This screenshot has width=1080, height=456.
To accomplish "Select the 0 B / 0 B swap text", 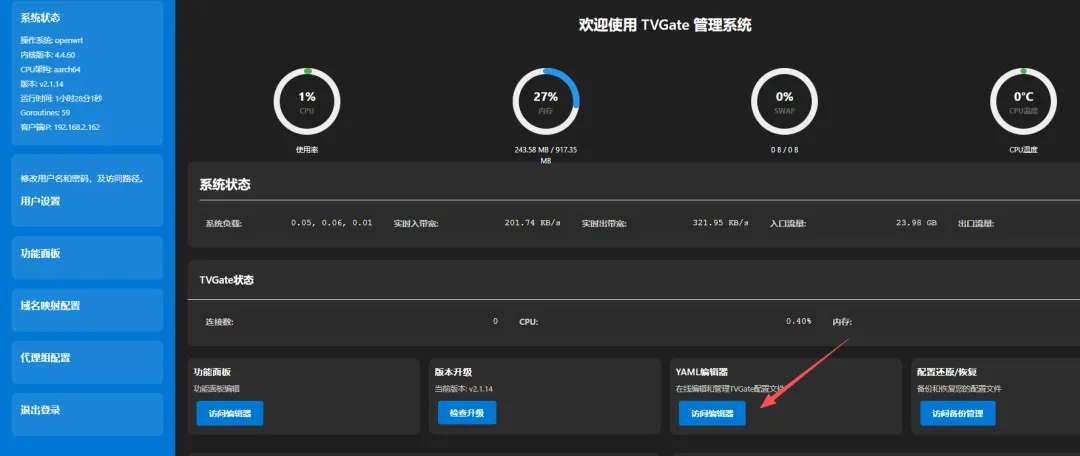I will [785, 149].
